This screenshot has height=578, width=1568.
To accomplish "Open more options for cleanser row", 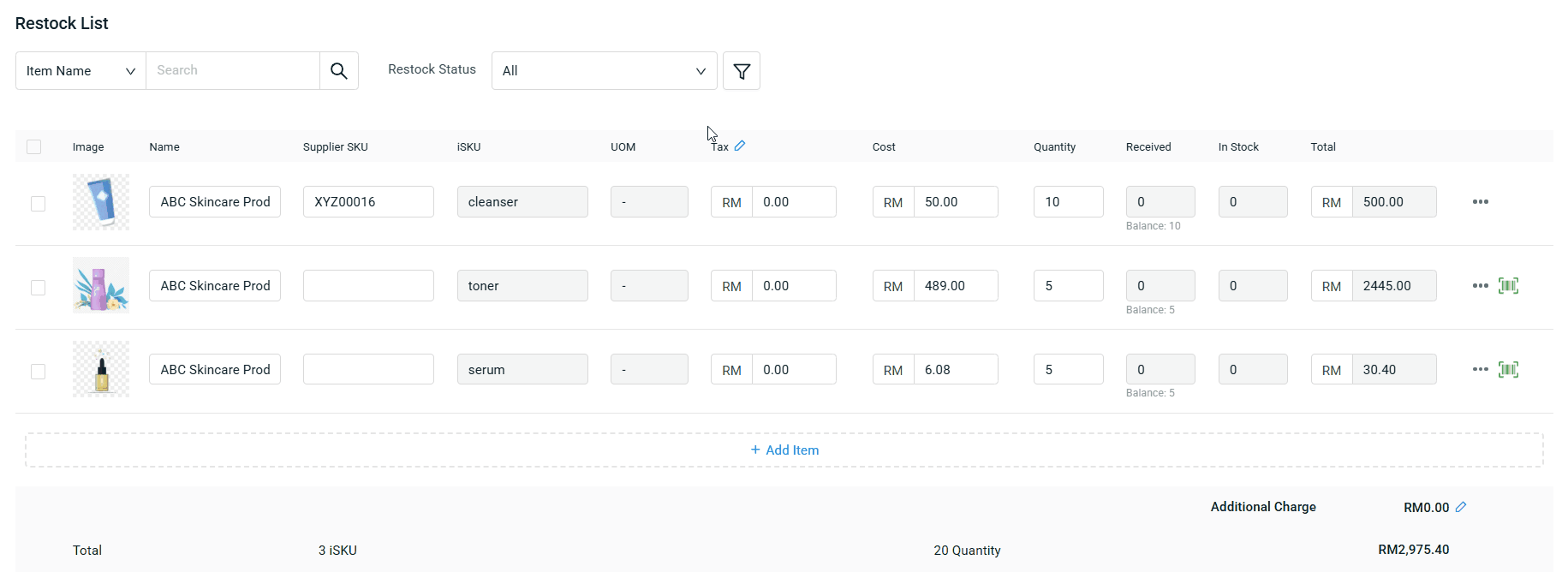I will (1480, 202).
